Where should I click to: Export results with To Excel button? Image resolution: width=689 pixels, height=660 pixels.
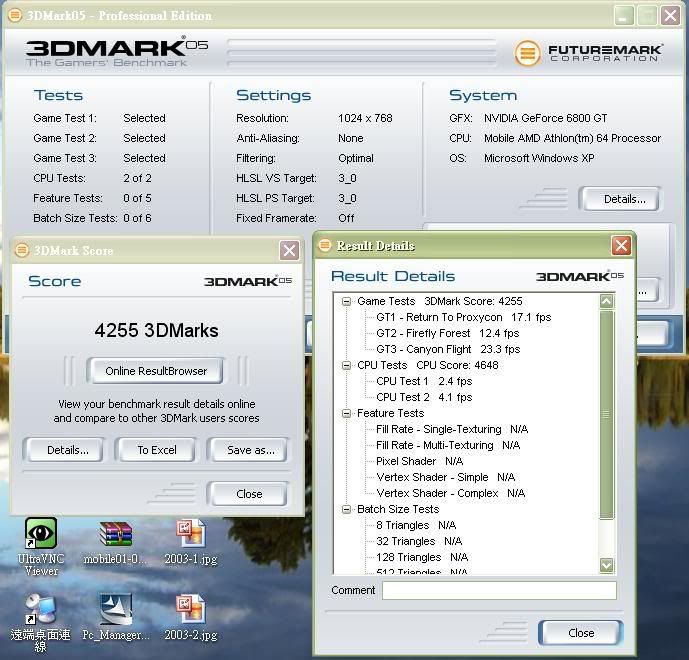tap(156, 450)
